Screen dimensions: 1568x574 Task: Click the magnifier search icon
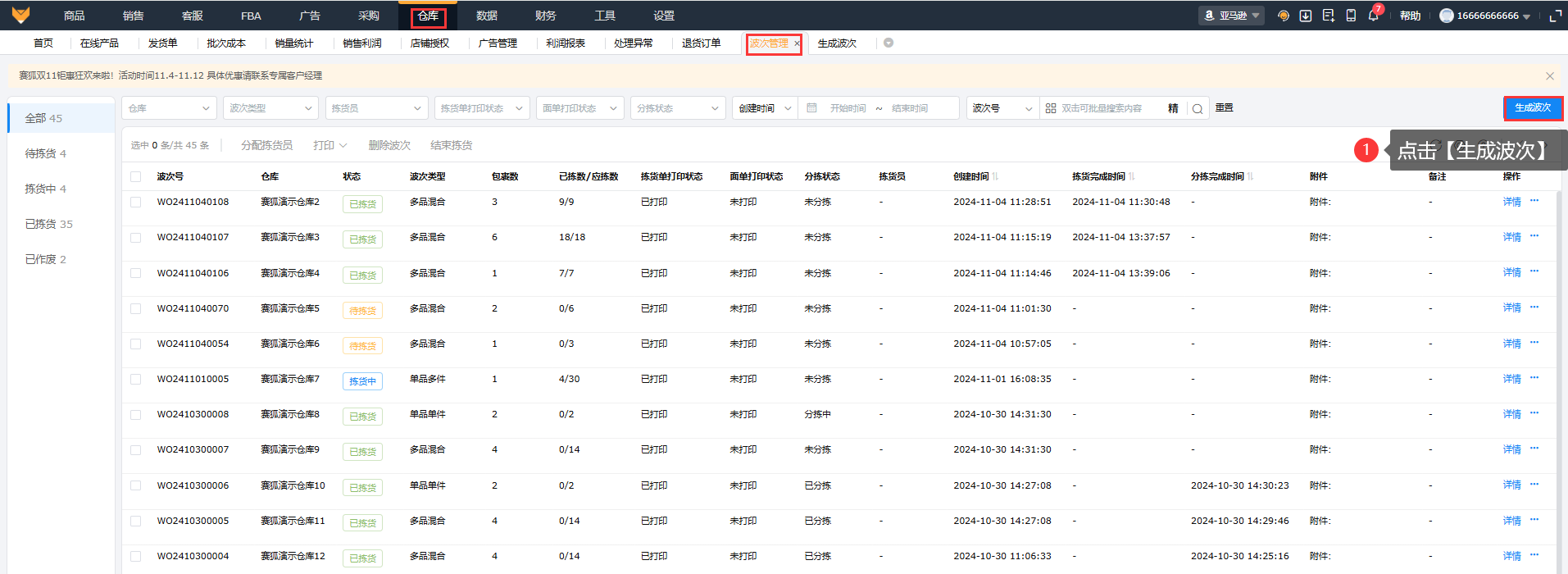point(1198,108)
